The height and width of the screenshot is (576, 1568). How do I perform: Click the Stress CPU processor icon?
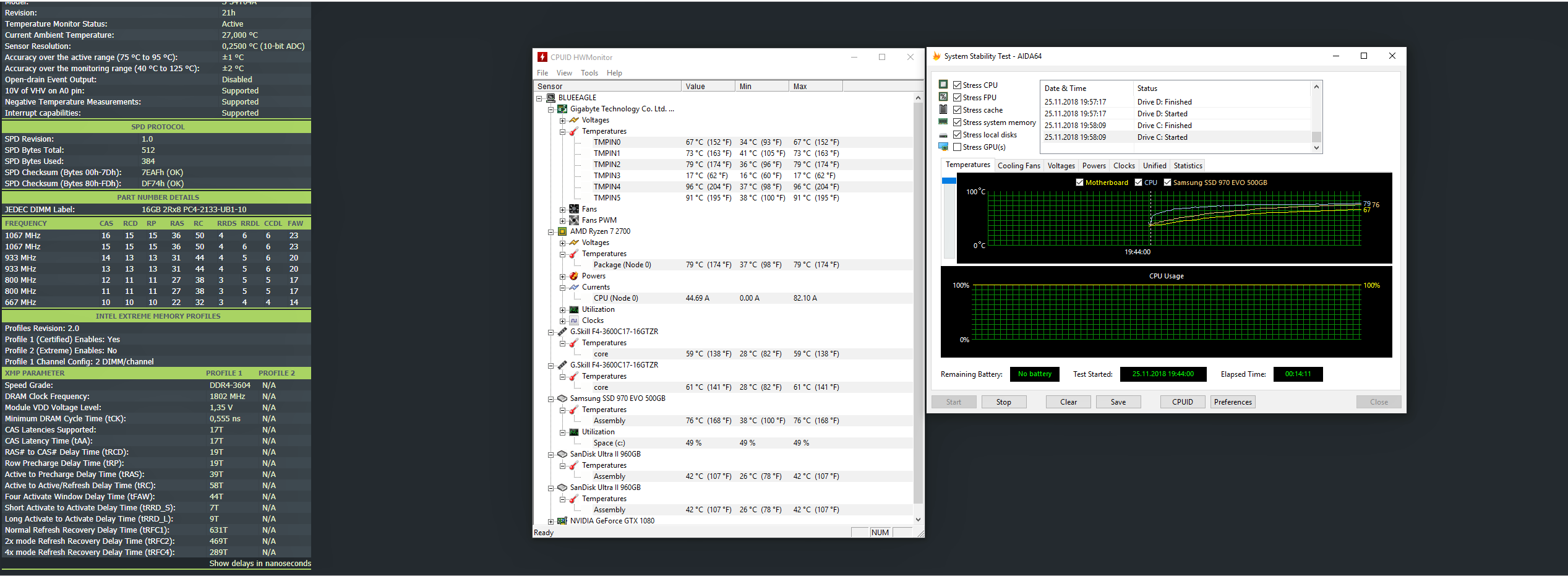click(943, 84)
